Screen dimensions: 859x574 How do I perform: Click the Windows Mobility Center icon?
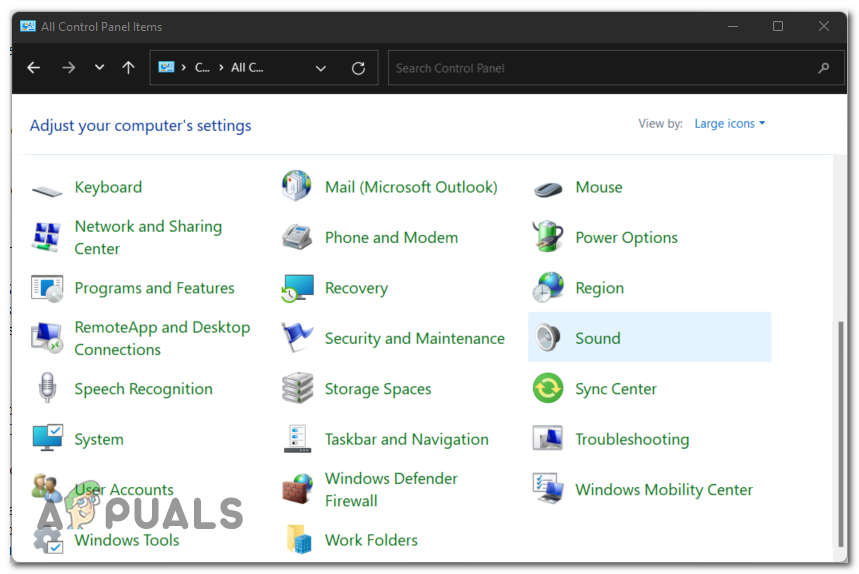pos(548,488)
